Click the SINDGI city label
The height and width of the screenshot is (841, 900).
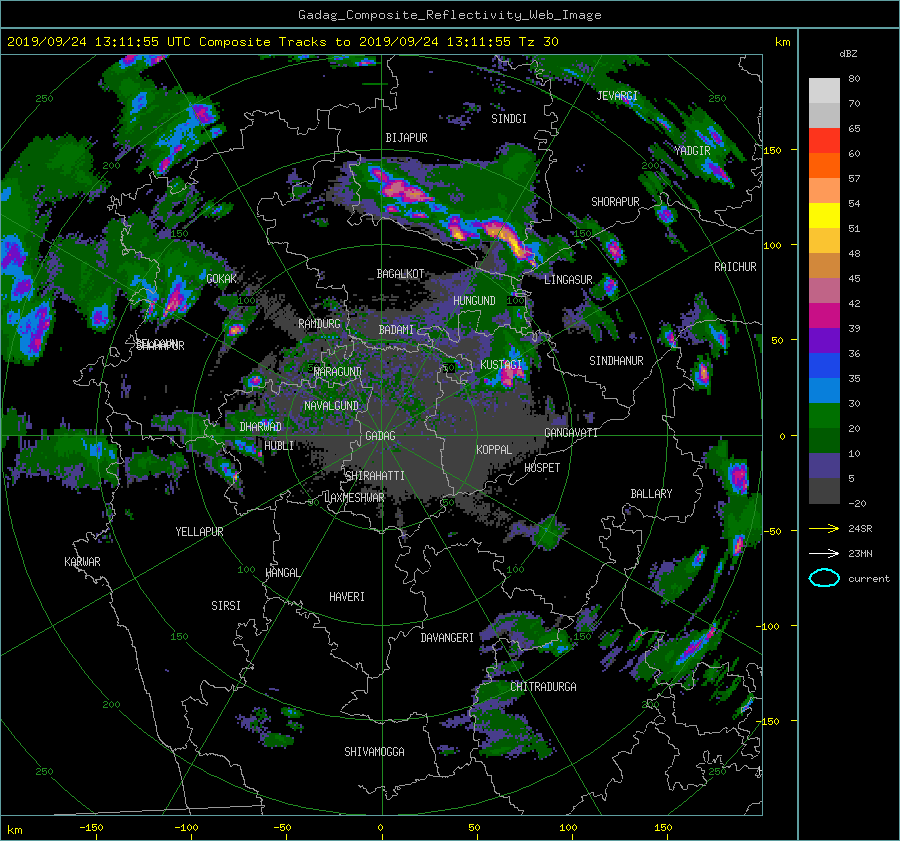click(509, 119)
